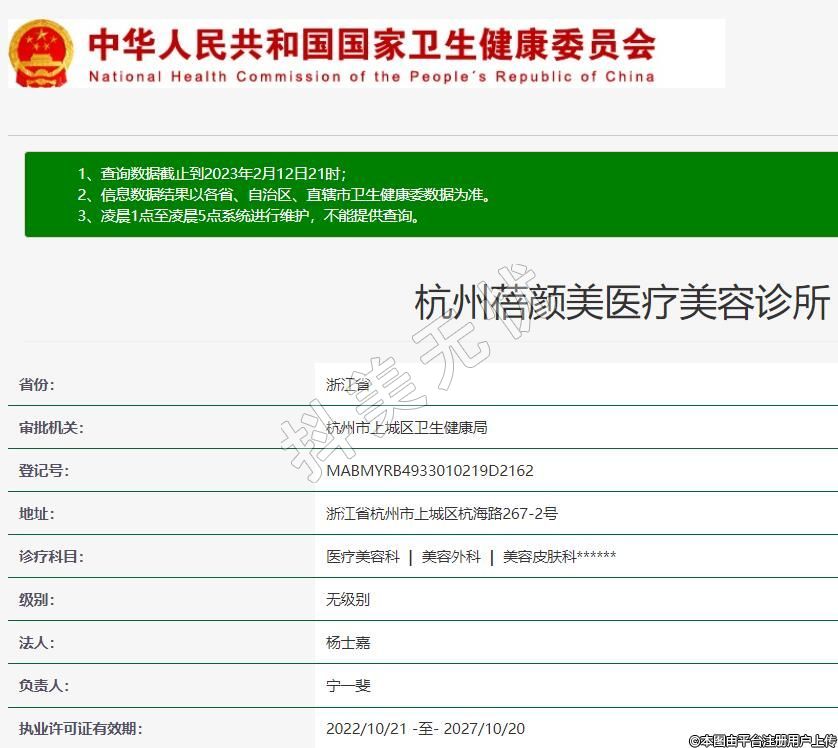Click the national emblem logo
This screenshot has height=748, width=838.
click(41, 52)
